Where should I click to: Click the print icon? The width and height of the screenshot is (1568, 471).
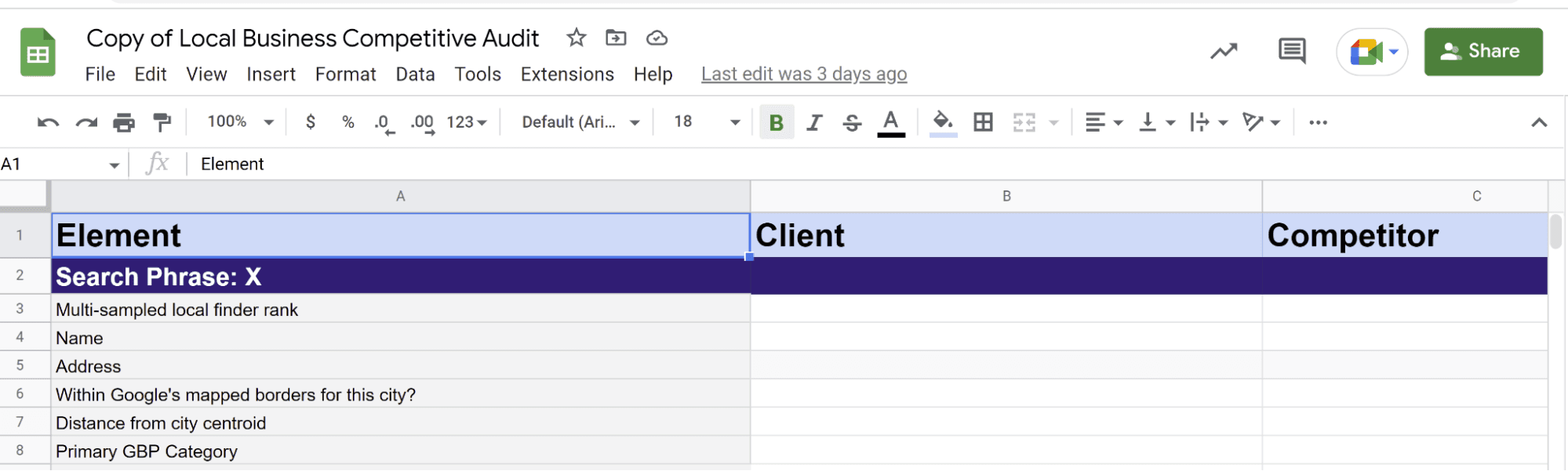[124, 122]
